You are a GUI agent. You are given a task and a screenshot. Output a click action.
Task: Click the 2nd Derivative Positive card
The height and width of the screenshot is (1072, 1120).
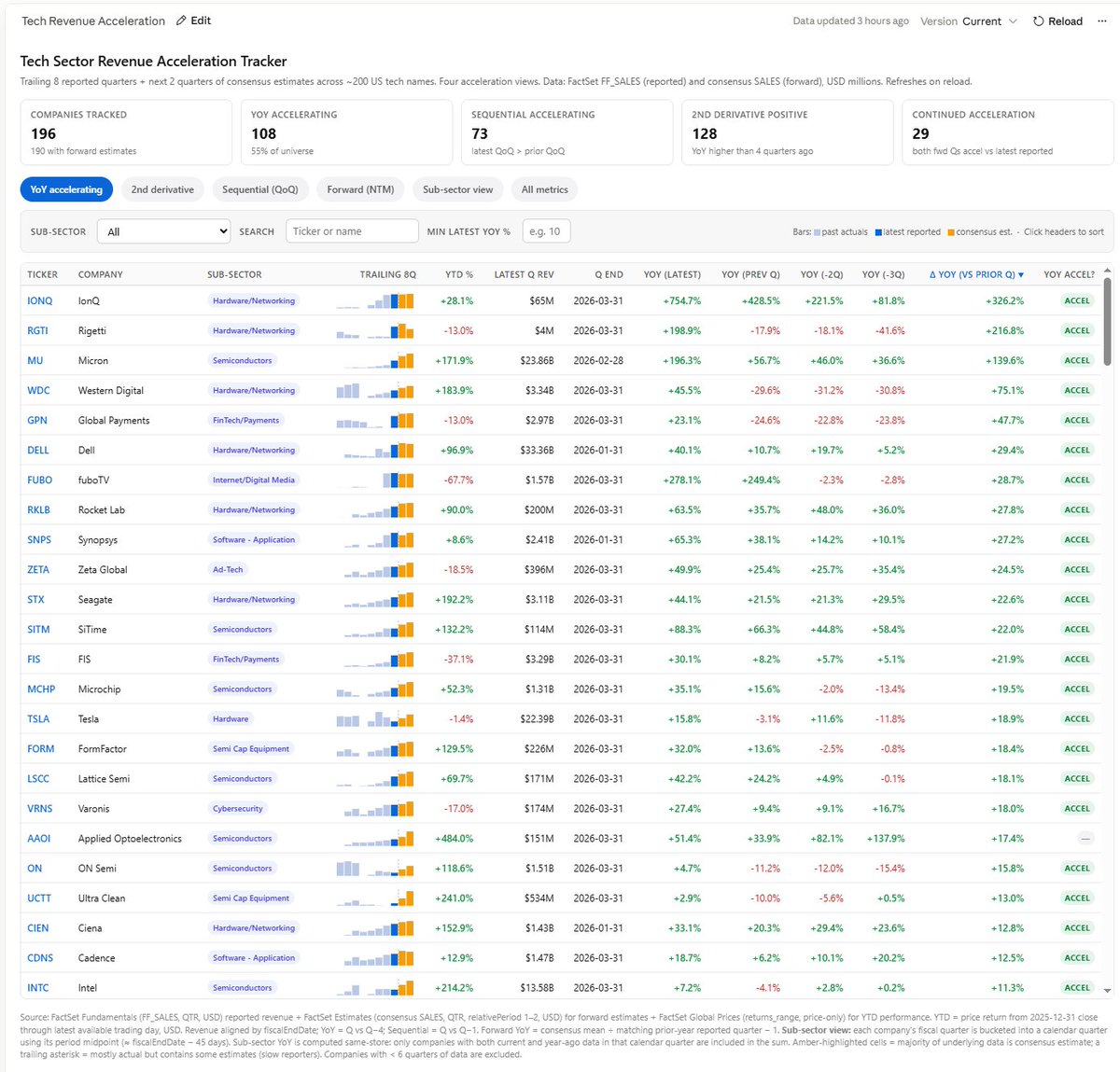pyautogui.click(x=787, y=132)
